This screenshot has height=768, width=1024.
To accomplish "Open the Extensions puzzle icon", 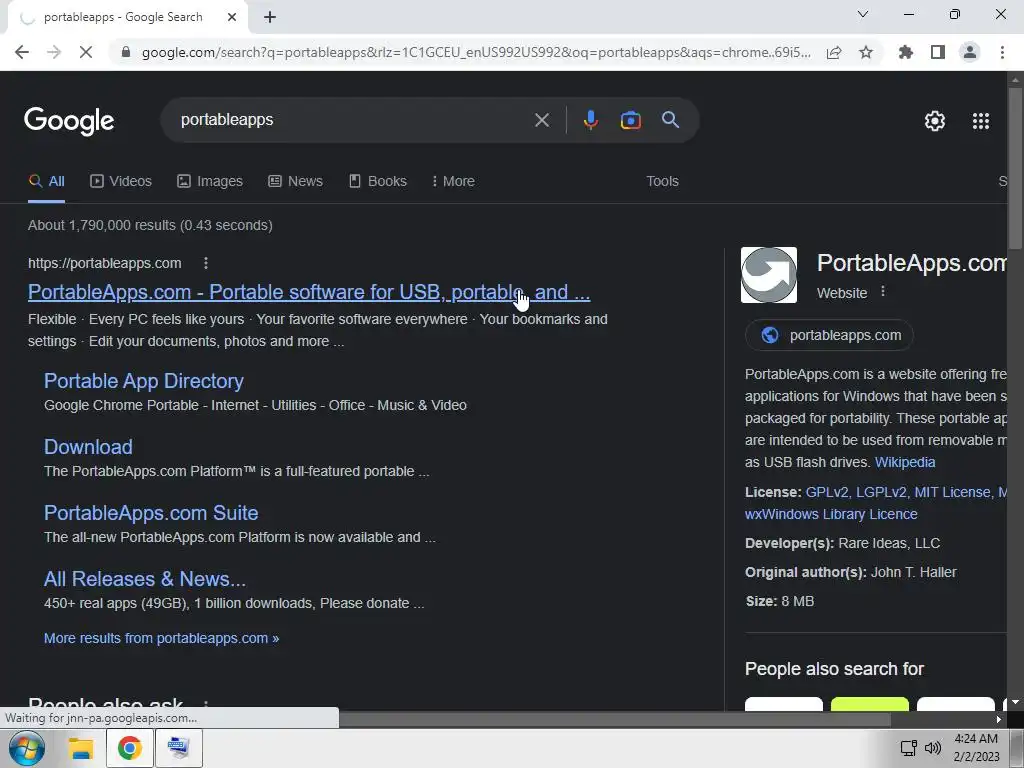I will [906, 52].
